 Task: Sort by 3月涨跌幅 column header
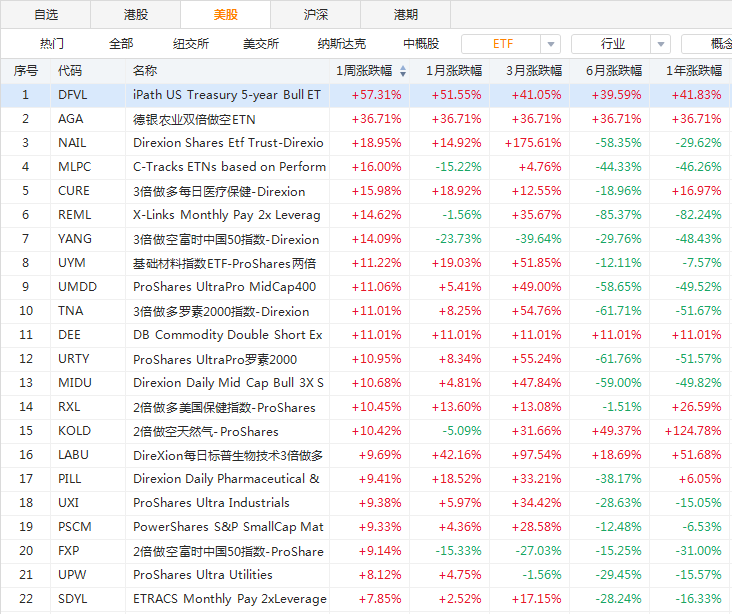pyautogui.click(x=534, y=71)
